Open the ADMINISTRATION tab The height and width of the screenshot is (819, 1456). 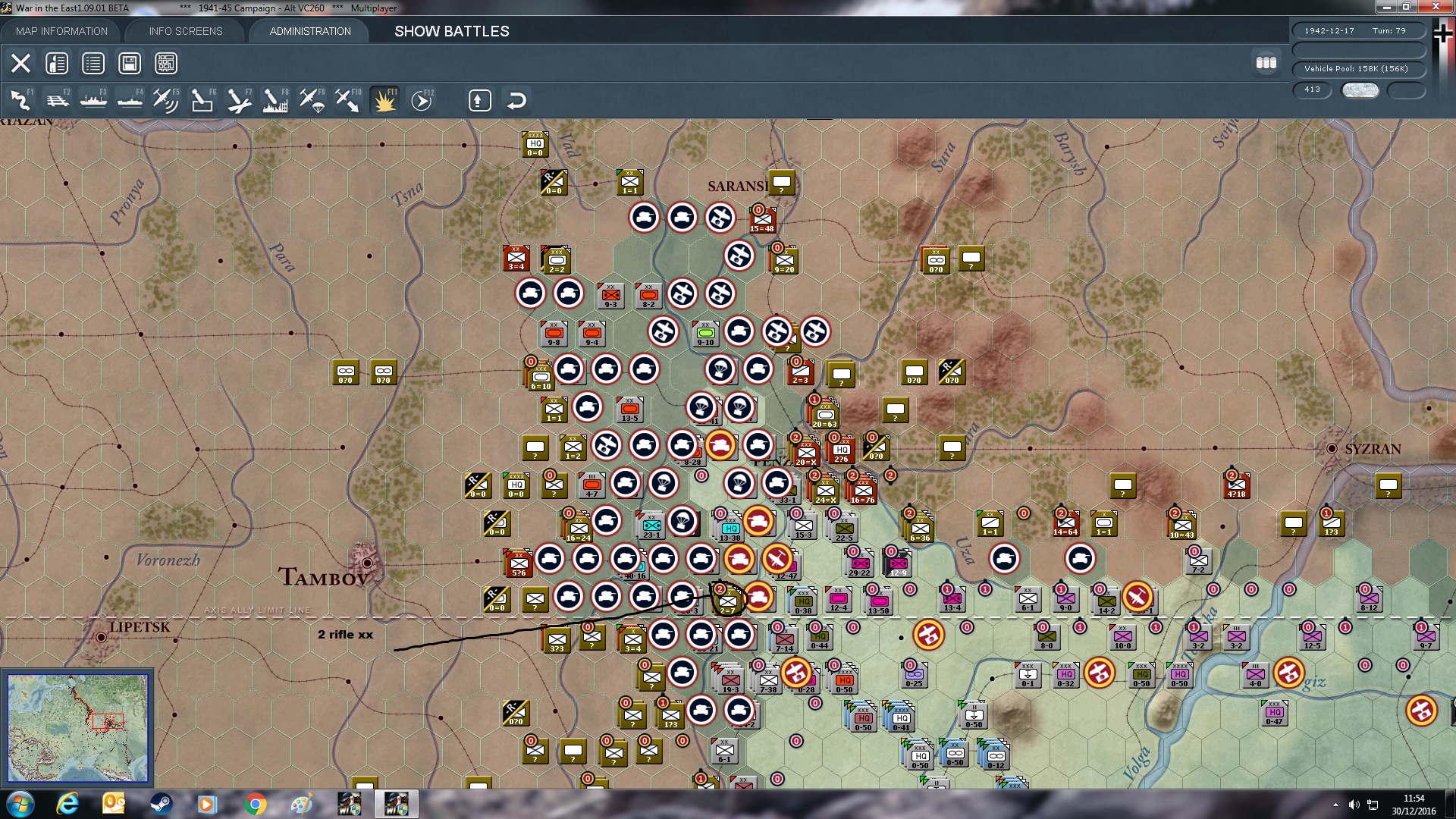[310, 31]
